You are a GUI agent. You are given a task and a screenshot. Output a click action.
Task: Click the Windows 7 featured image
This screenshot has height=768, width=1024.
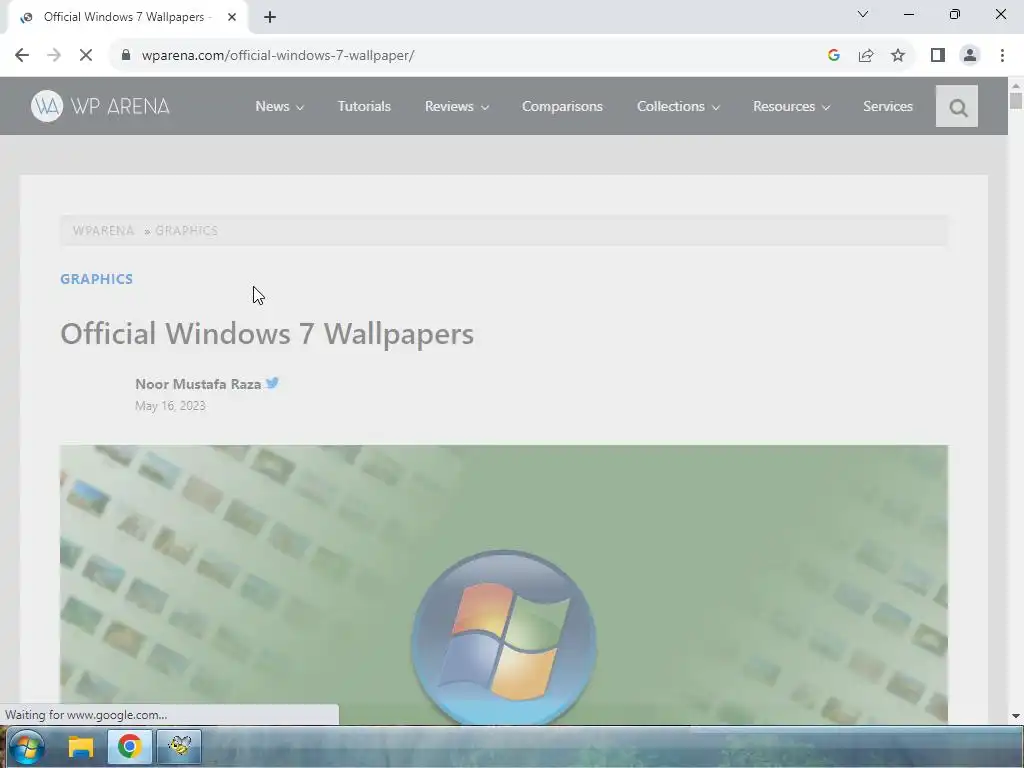pos(504,584)
